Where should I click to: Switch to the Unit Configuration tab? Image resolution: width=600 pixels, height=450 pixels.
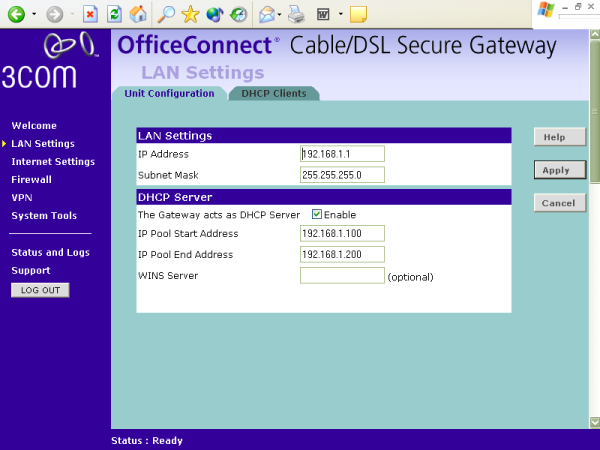click(x=169, y=93)
